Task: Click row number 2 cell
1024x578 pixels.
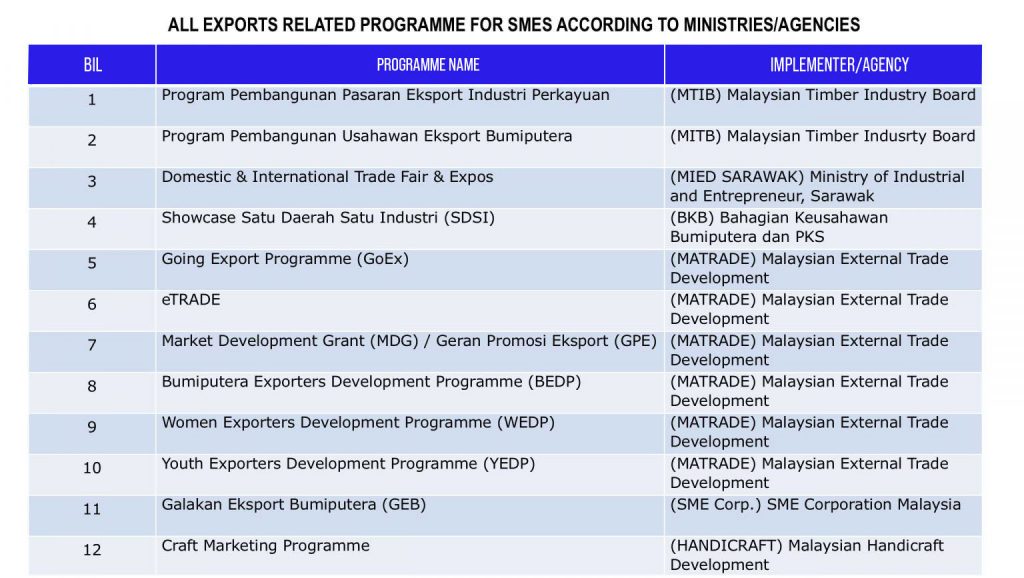Action: (92, 146)
